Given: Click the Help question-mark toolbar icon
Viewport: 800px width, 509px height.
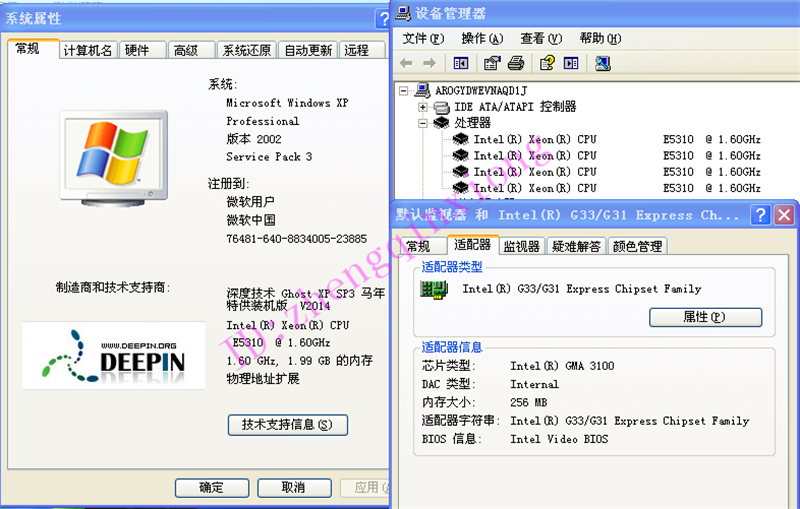Looking at the screenshot, I should (547, 63).
